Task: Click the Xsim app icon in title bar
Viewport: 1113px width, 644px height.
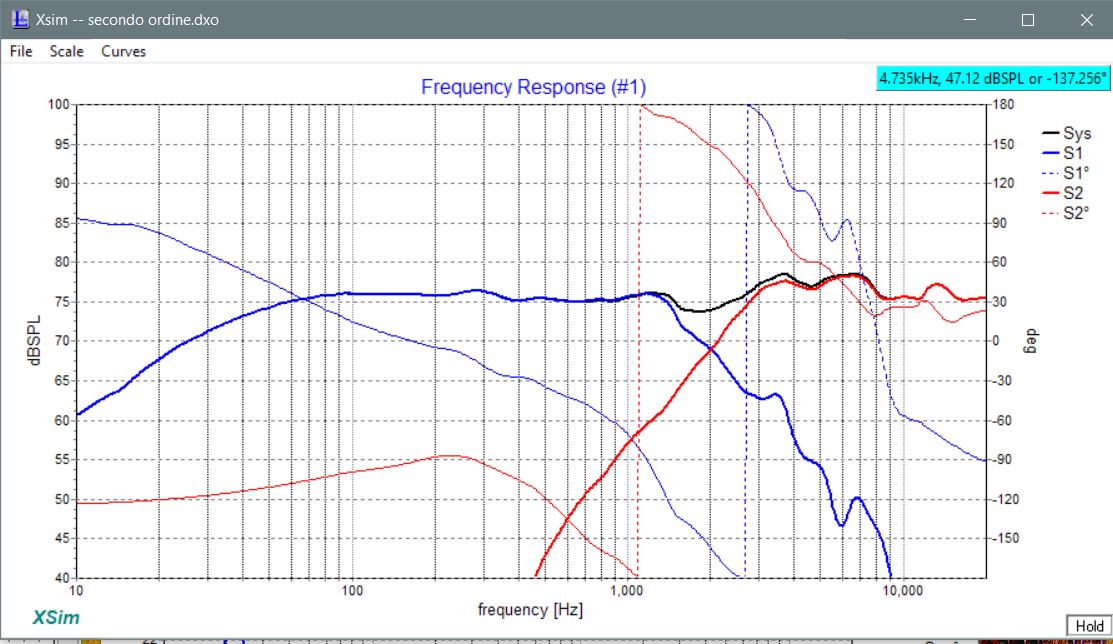Action: point(20,19)
